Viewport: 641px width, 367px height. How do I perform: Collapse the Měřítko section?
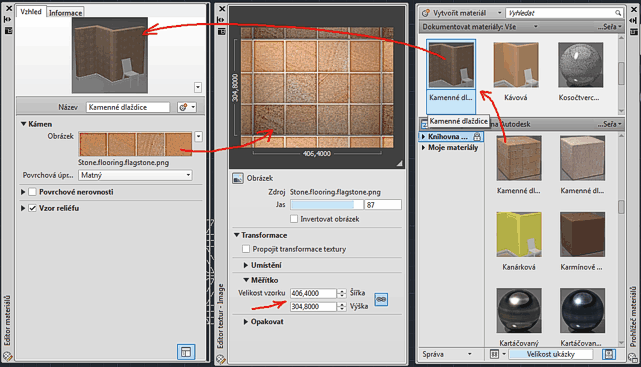click(x=246, y=280)
